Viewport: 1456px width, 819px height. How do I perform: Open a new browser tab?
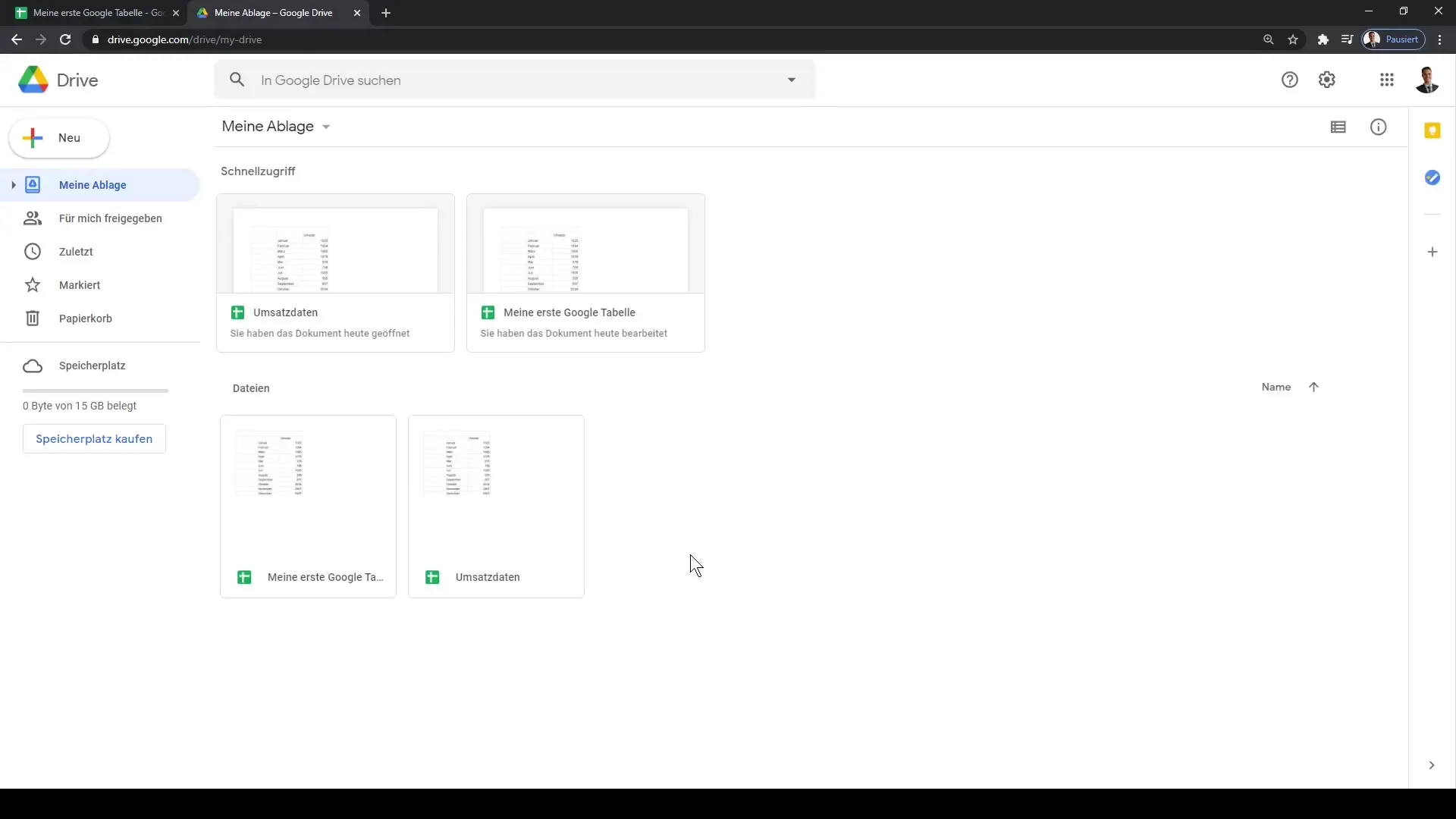[386, 13]
